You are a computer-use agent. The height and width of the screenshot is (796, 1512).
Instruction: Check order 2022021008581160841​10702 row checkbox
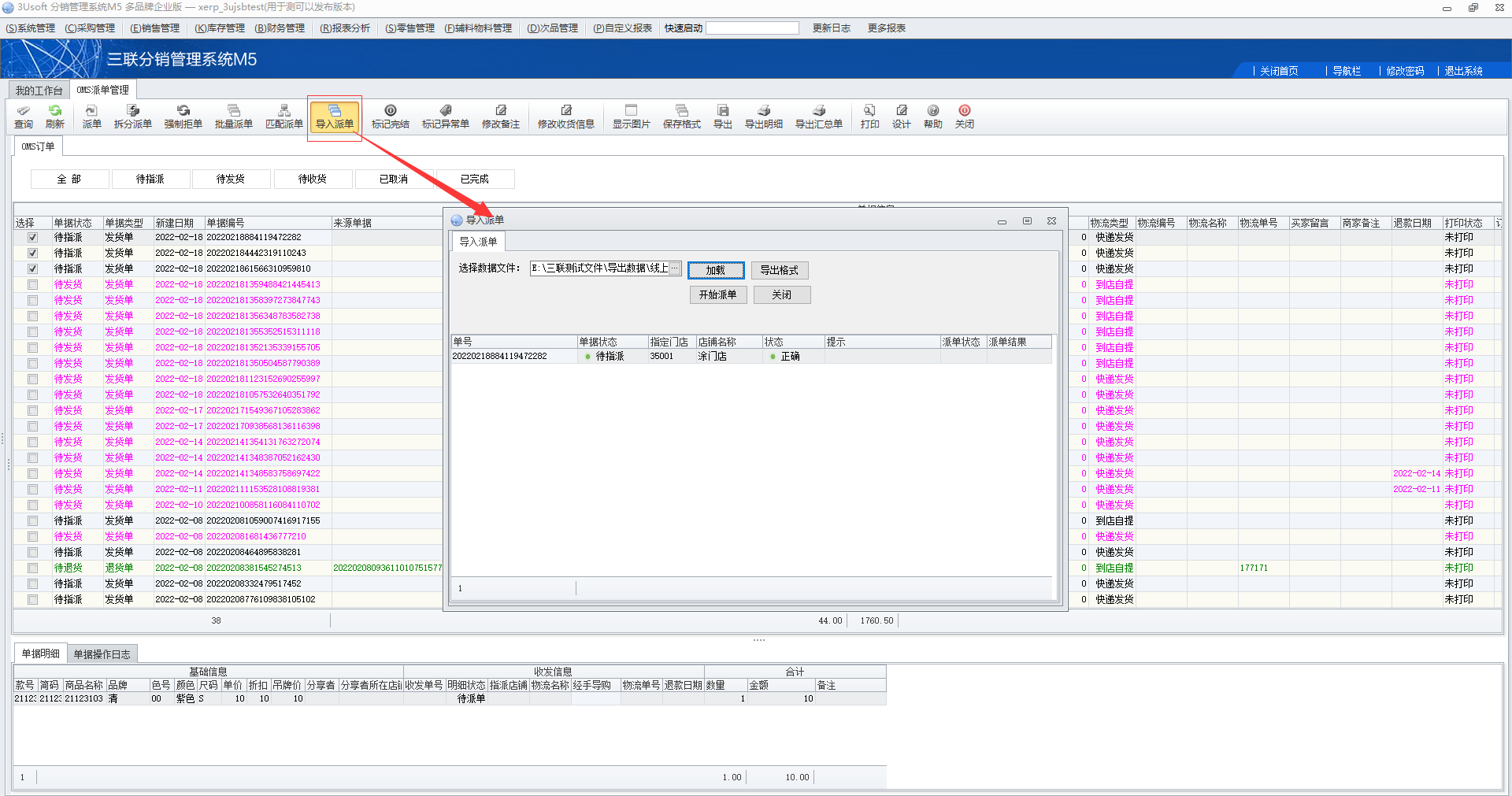[x=32, y=505]
